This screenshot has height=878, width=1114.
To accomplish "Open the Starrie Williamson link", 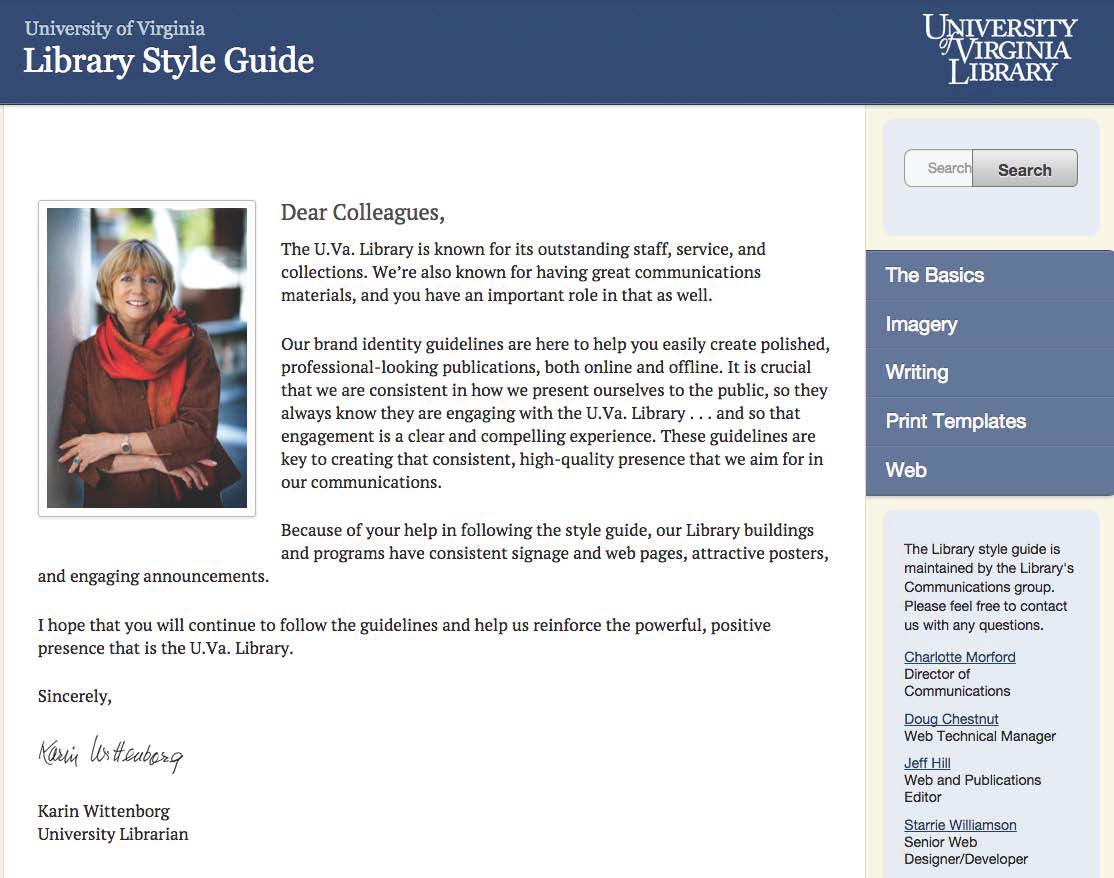I will click(960, 825).
